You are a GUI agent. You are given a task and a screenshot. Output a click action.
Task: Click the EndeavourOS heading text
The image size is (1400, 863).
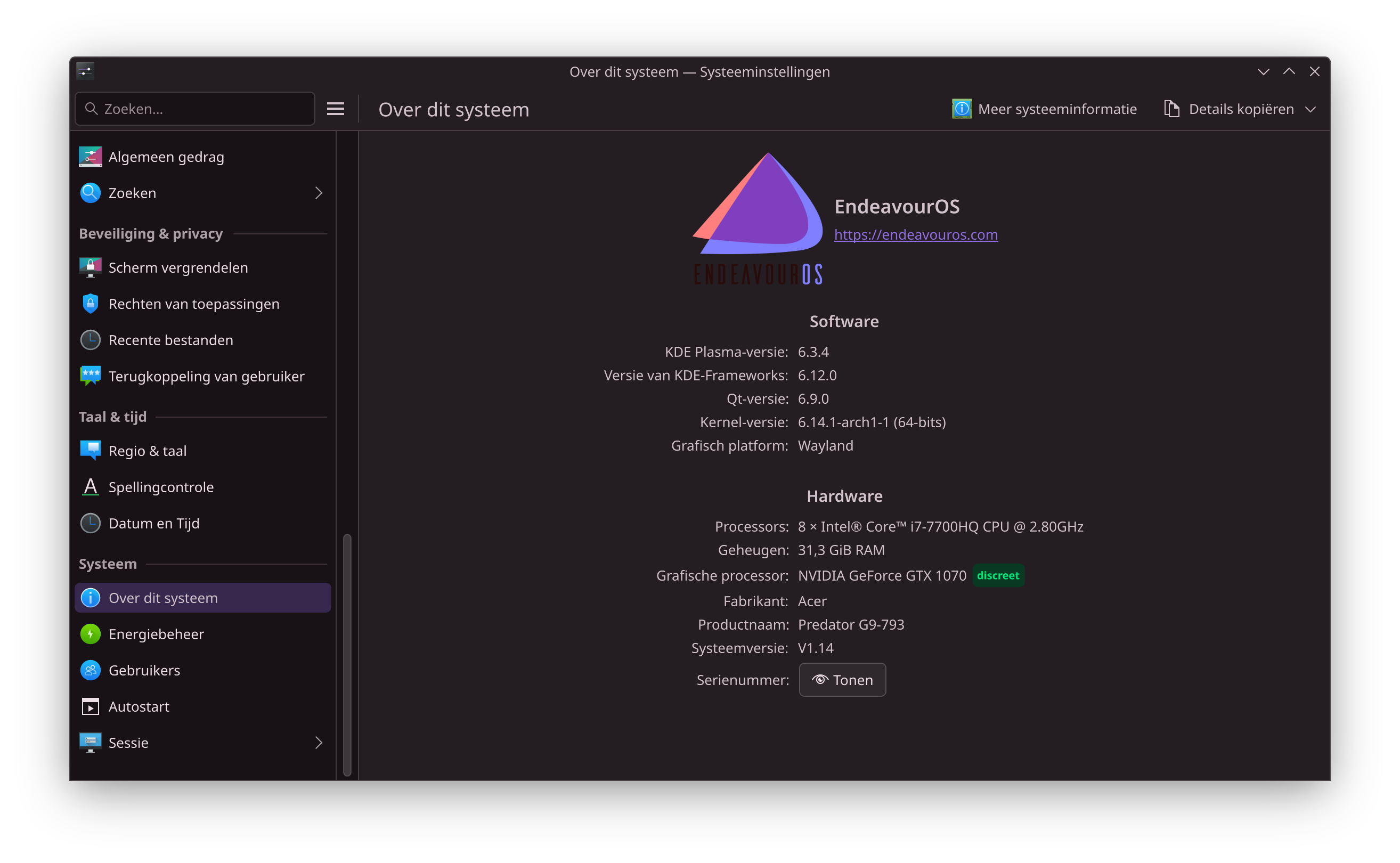[897, 206]
